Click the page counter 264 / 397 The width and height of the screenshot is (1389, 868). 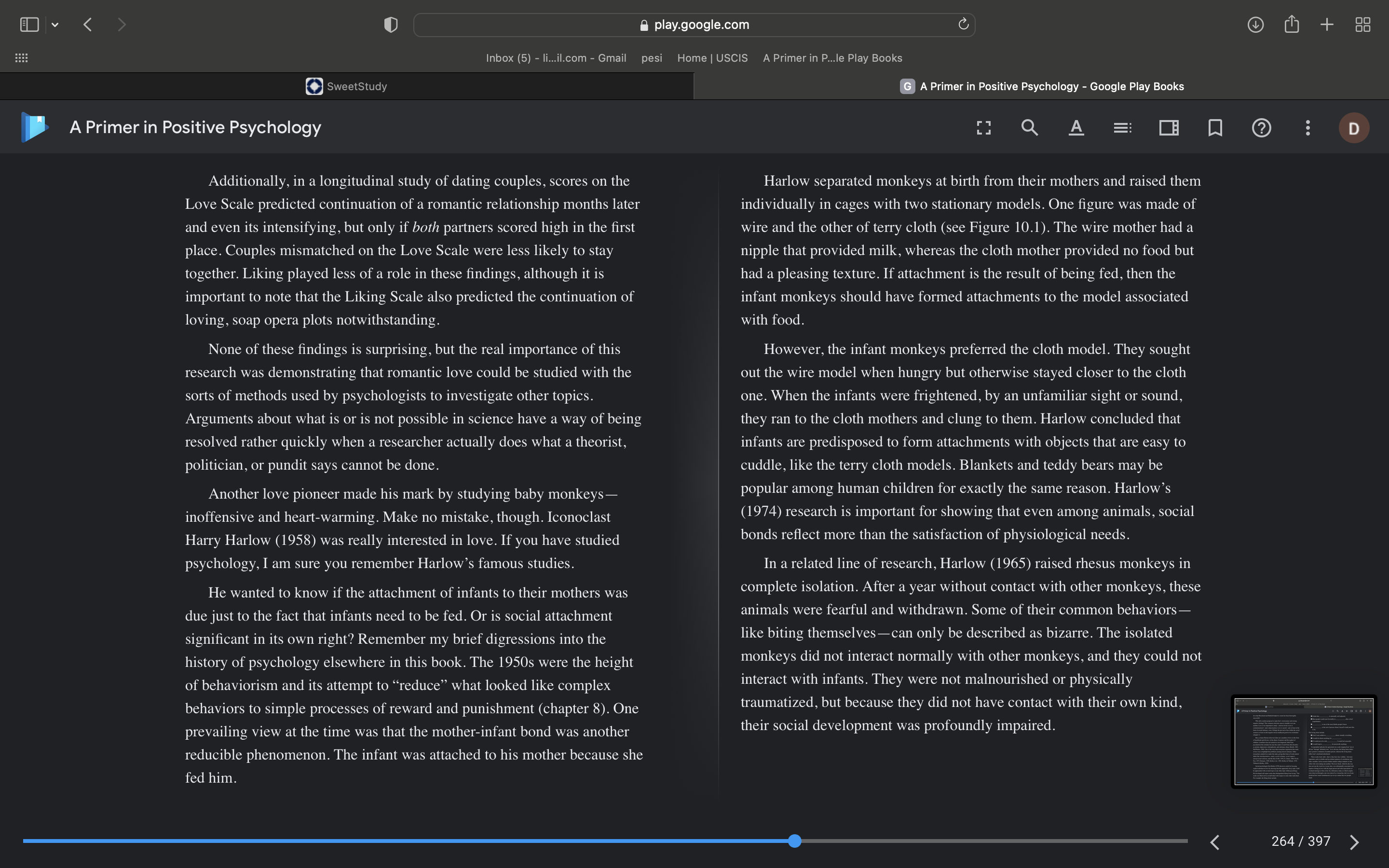(x=1301, y=841)
